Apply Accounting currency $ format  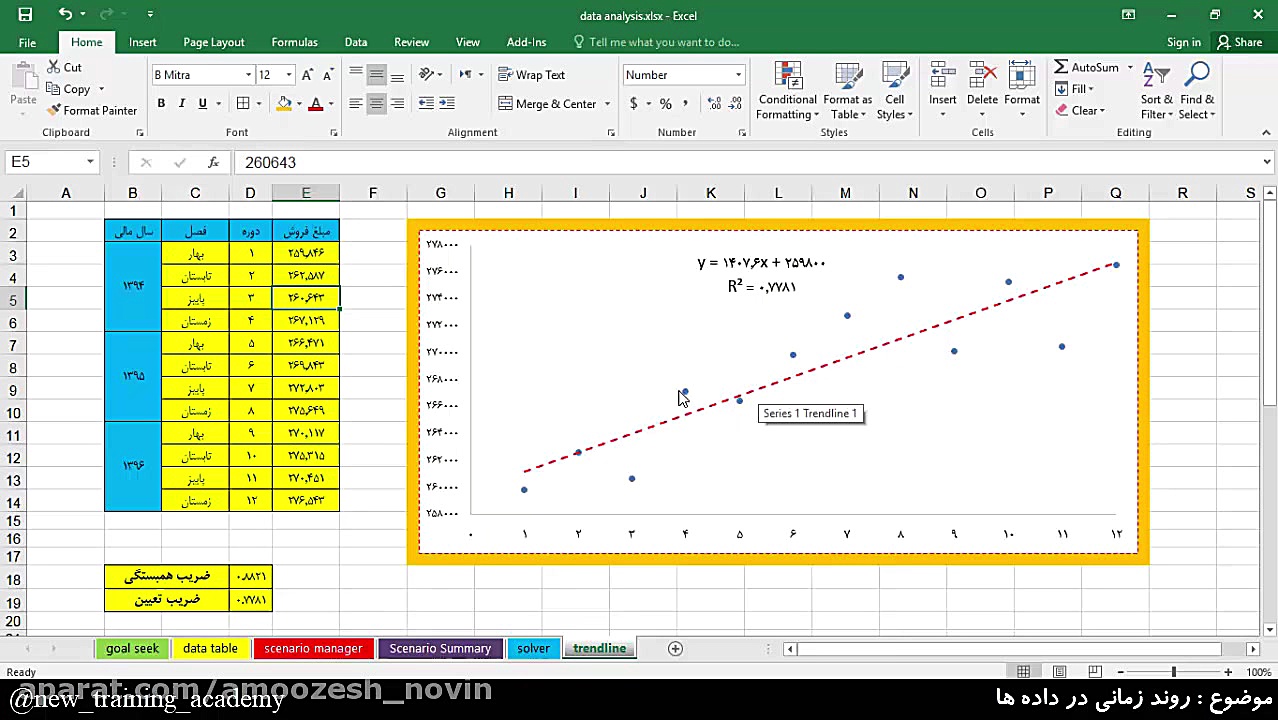[633, 104]
